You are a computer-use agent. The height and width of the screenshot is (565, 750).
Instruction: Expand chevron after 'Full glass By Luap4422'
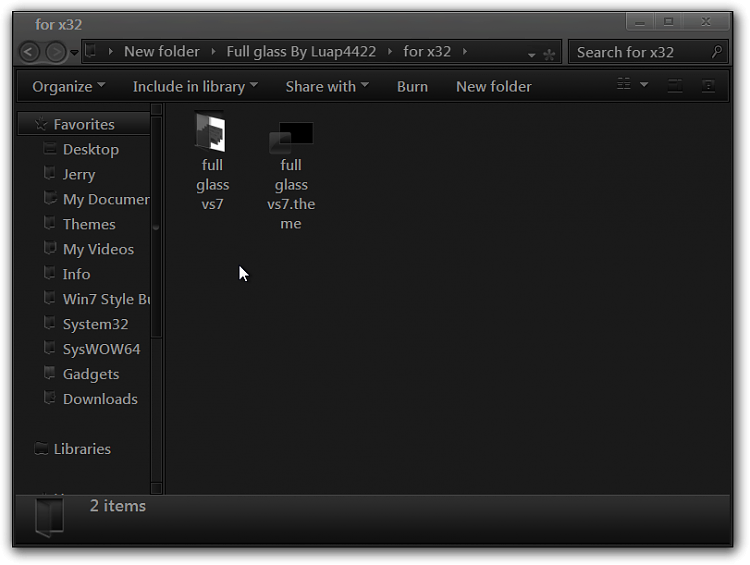[390, 51]
